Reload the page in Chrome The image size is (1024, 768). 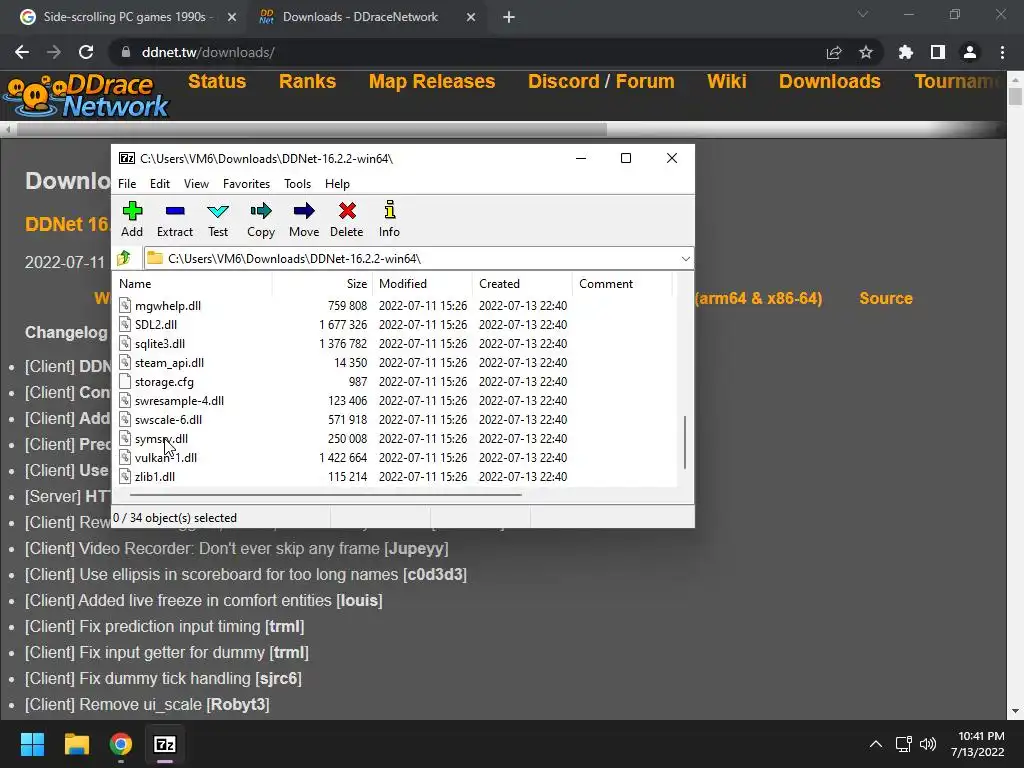coord(86,52)
